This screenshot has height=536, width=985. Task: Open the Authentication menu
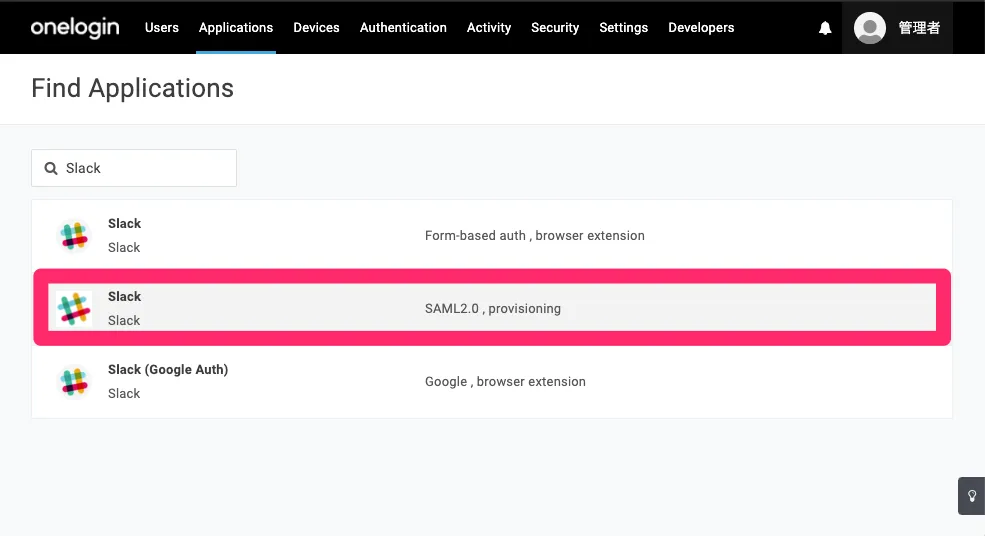point(403,27)
